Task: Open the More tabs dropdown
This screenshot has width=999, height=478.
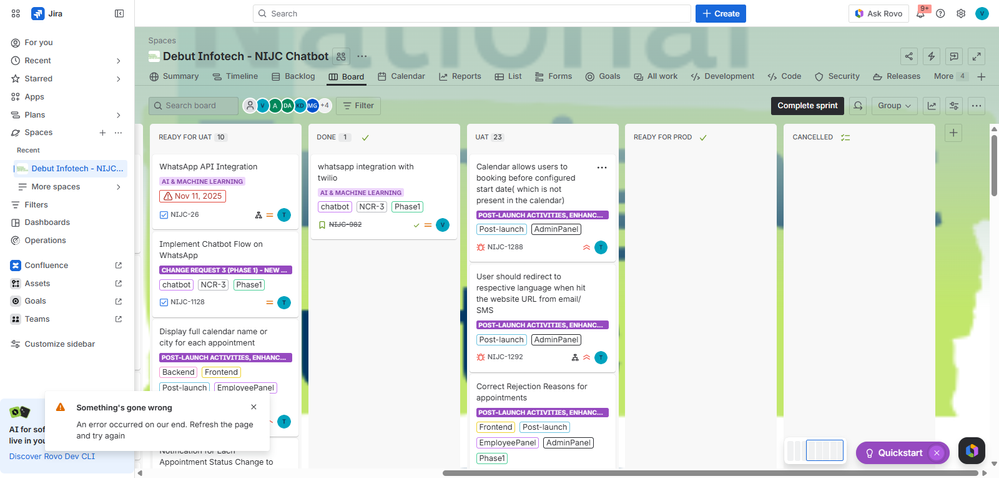Action: [951, 76]
